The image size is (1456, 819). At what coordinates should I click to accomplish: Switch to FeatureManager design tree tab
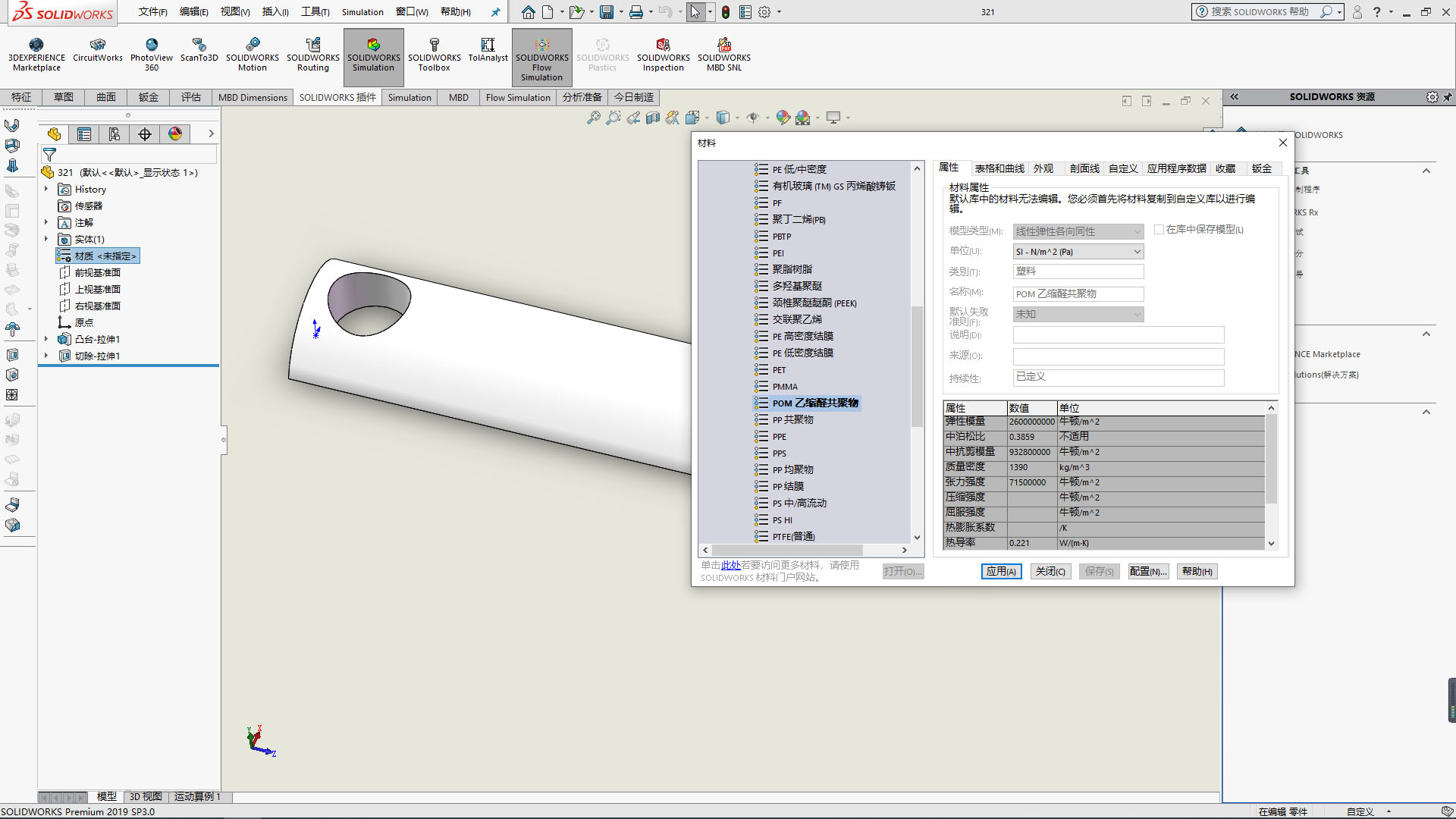[54, 134]
